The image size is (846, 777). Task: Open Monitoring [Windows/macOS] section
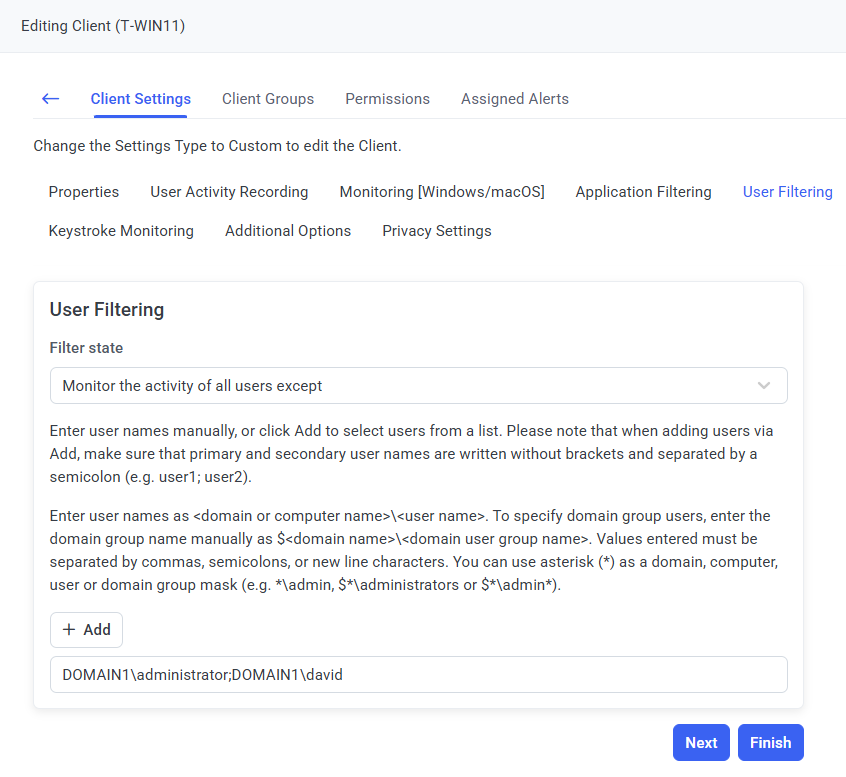pyautogui.click(x=442, y=192)
